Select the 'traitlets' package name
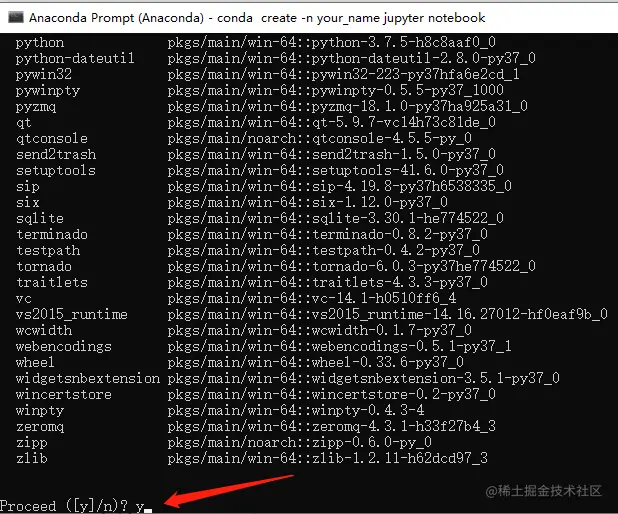This screenshot has height=514, width=618. pos(52,283)
